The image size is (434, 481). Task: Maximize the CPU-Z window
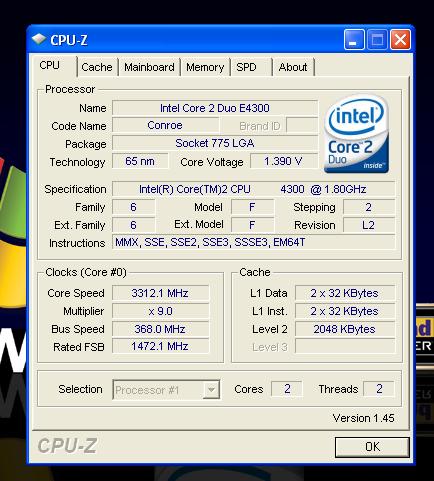[377, 40]
